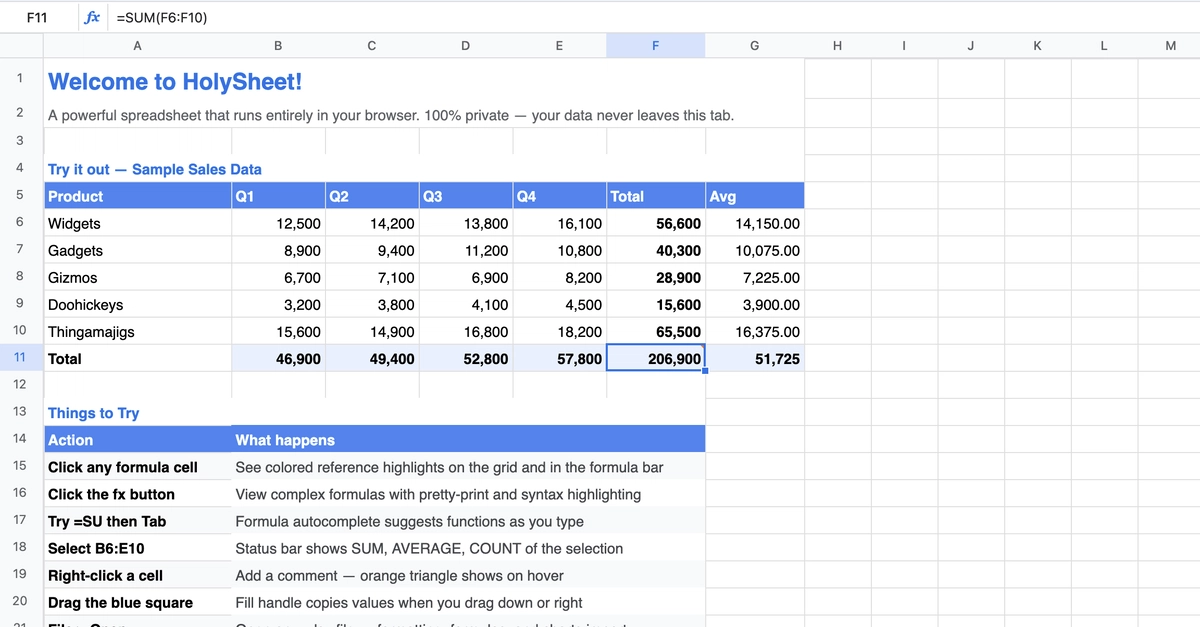Click the 'Click any formula cell' cell
1200x627 pixels.
[x=138, y=466]
